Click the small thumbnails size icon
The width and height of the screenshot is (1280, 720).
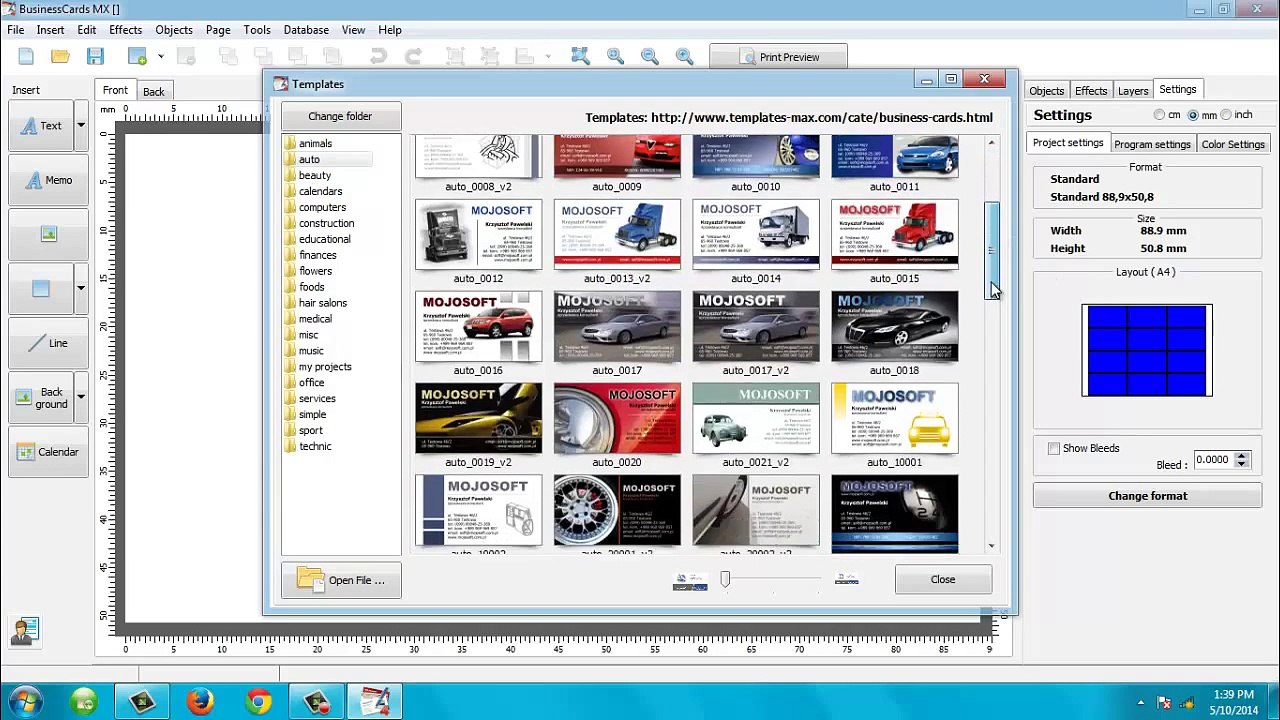tap(690, 580)
